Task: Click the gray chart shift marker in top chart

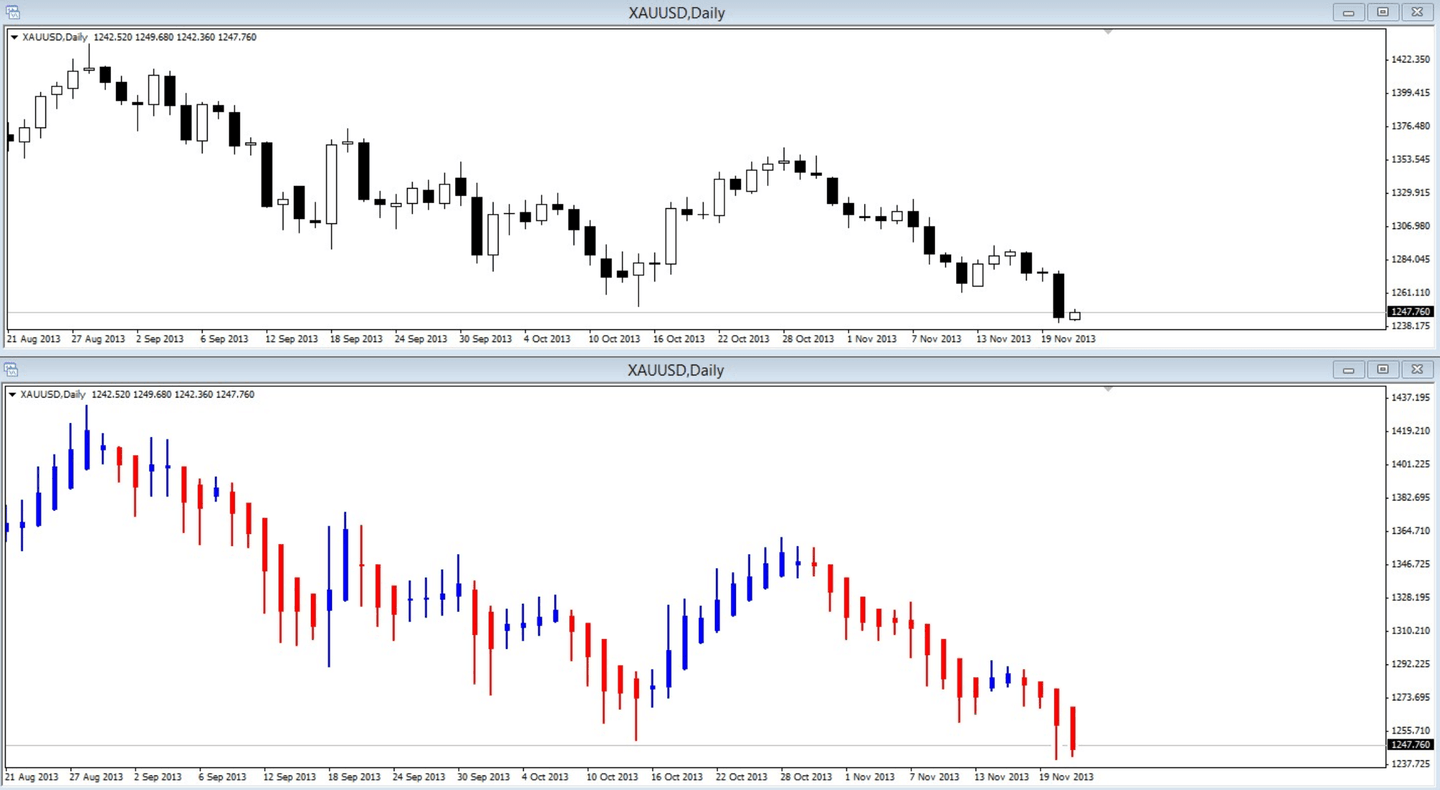Action: coord(1107,32)
